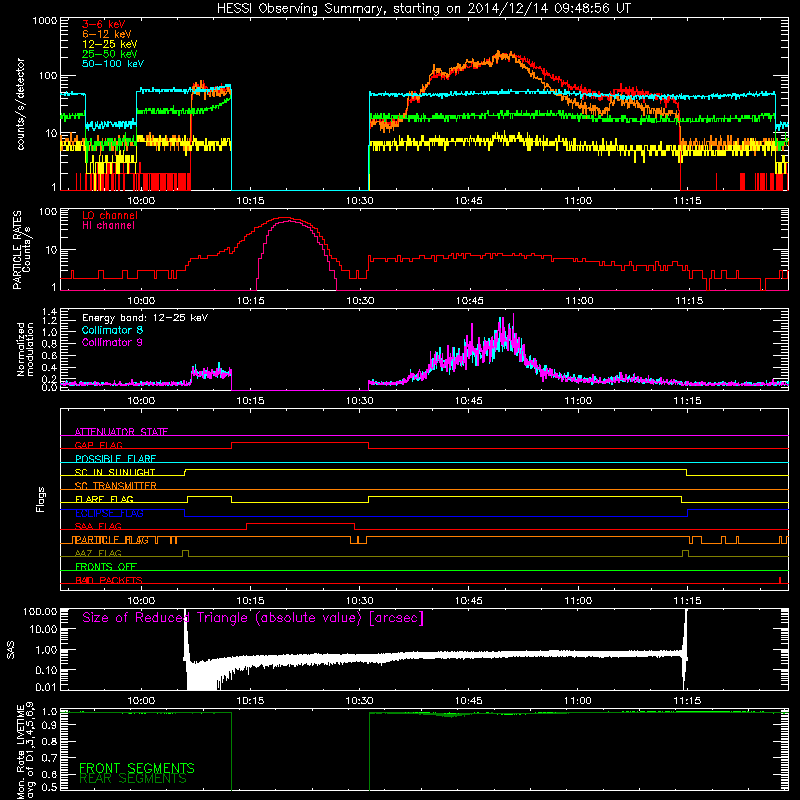Viewport: 800px width, 800px height.
Task: Click the Normalized modulation axis label
Action: pos(25,349)
